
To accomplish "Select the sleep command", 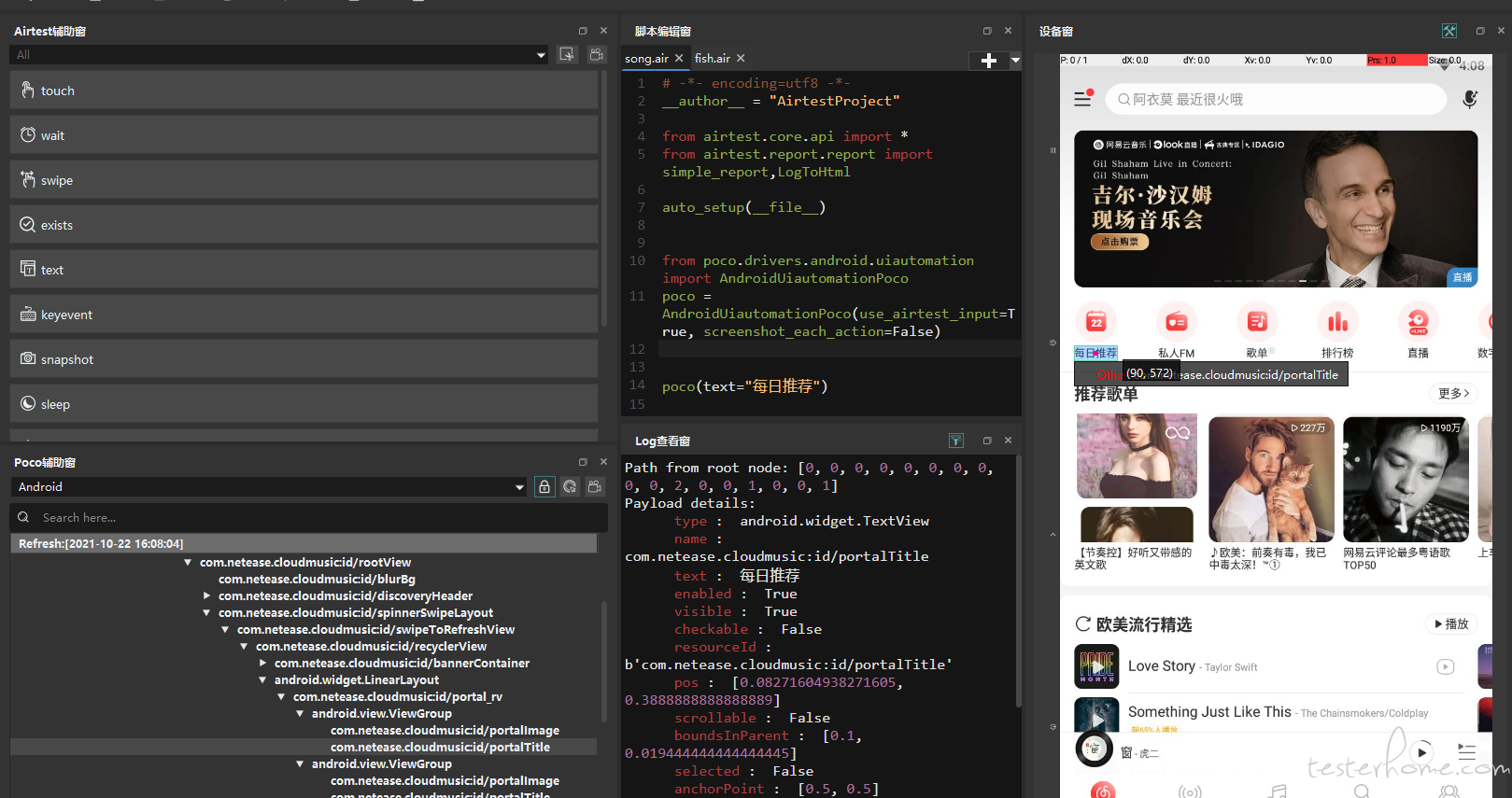I will point(304,404).
